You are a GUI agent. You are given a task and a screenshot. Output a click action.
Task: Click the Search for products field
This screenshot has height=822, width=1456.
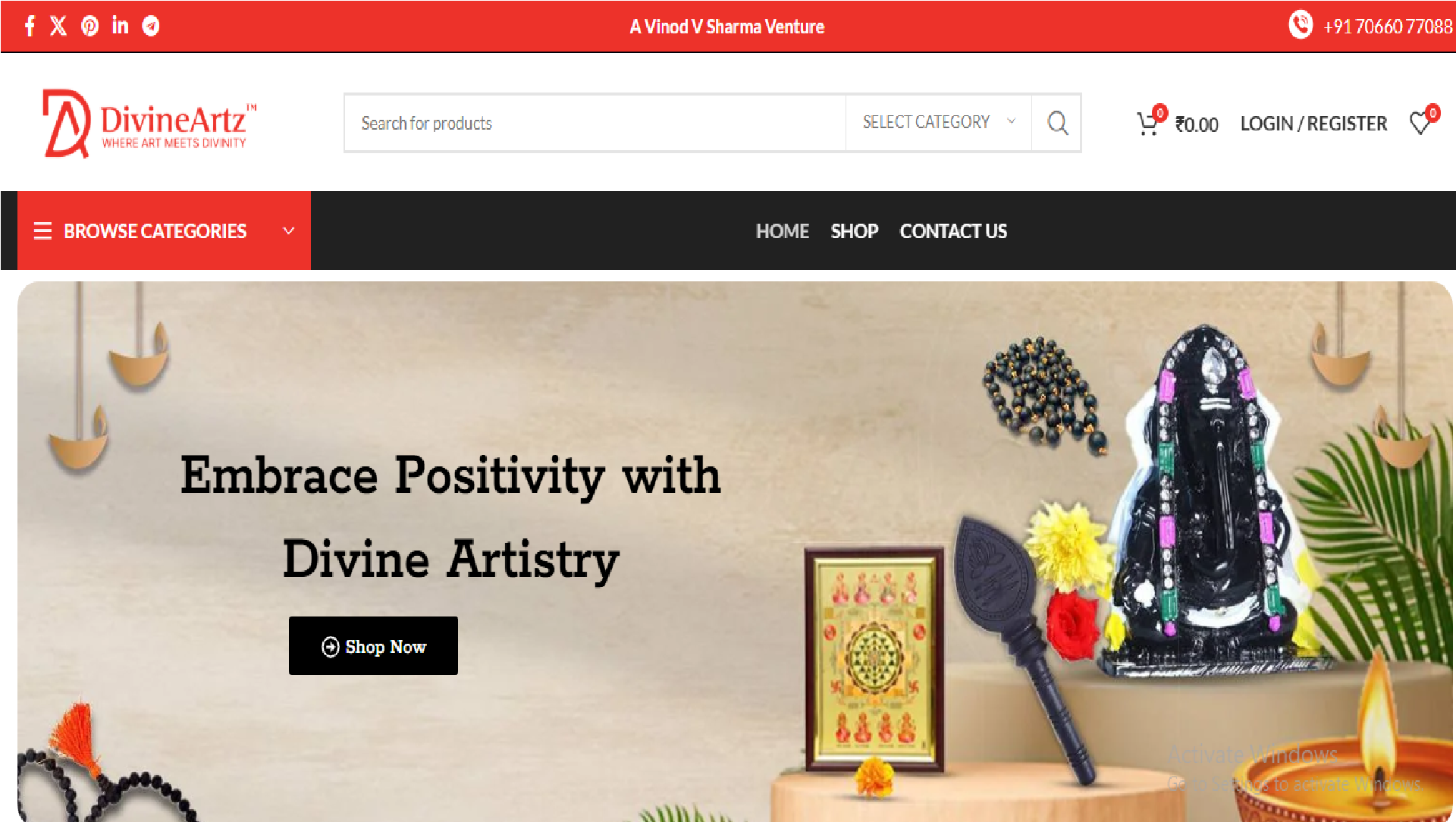point(595,123)
